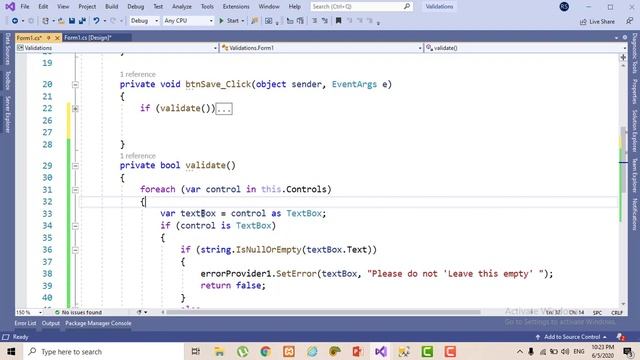The image size is (640, 360).
Task: Open the validate() member dropdown
Action: point(526,48)
